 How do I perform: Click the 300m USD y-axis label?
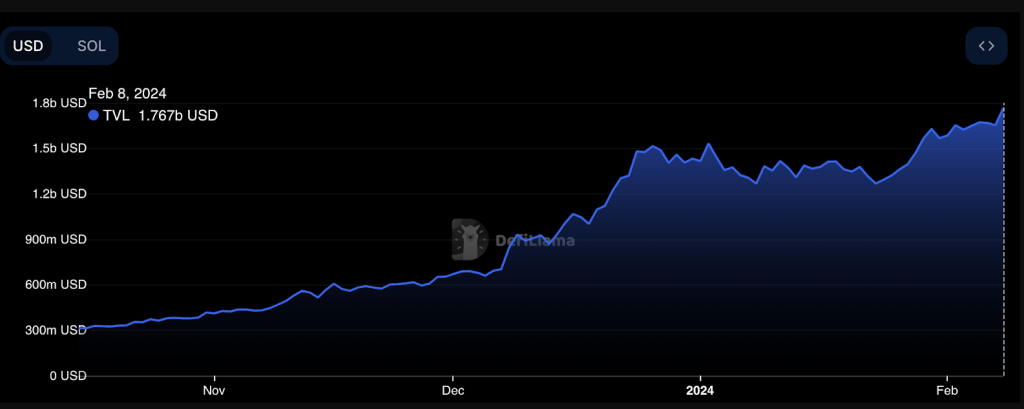(56, 330)
